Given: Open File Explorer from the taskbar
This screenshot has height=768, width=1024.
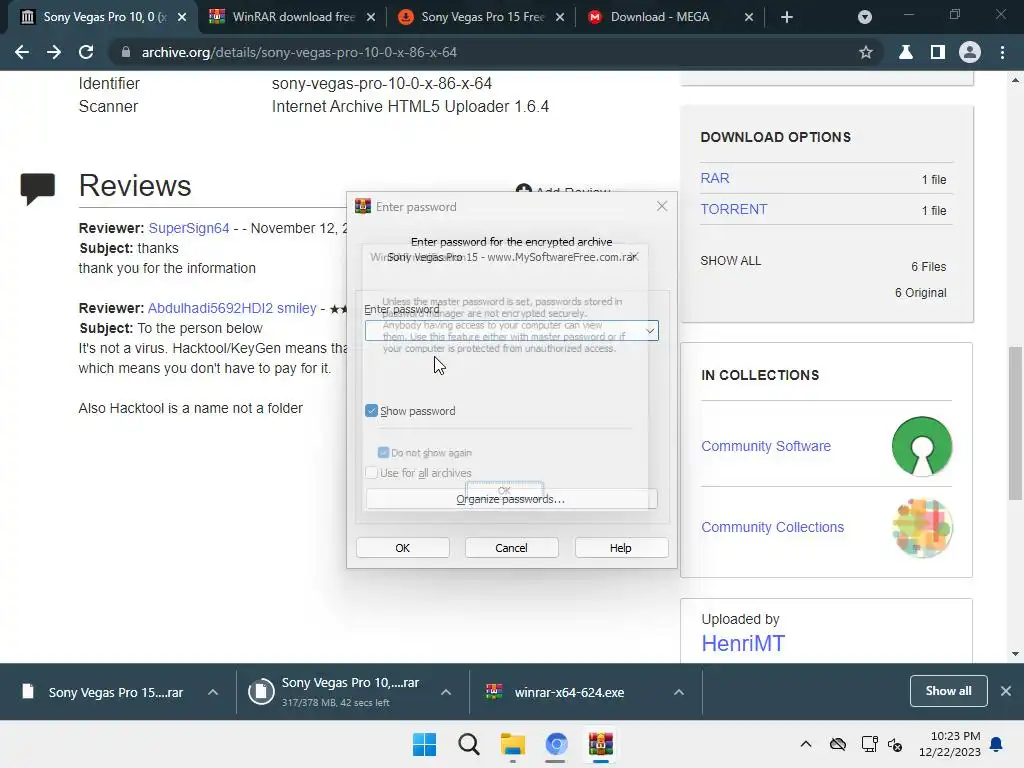Looking at the screenshot, I should [x=513, y=744].
